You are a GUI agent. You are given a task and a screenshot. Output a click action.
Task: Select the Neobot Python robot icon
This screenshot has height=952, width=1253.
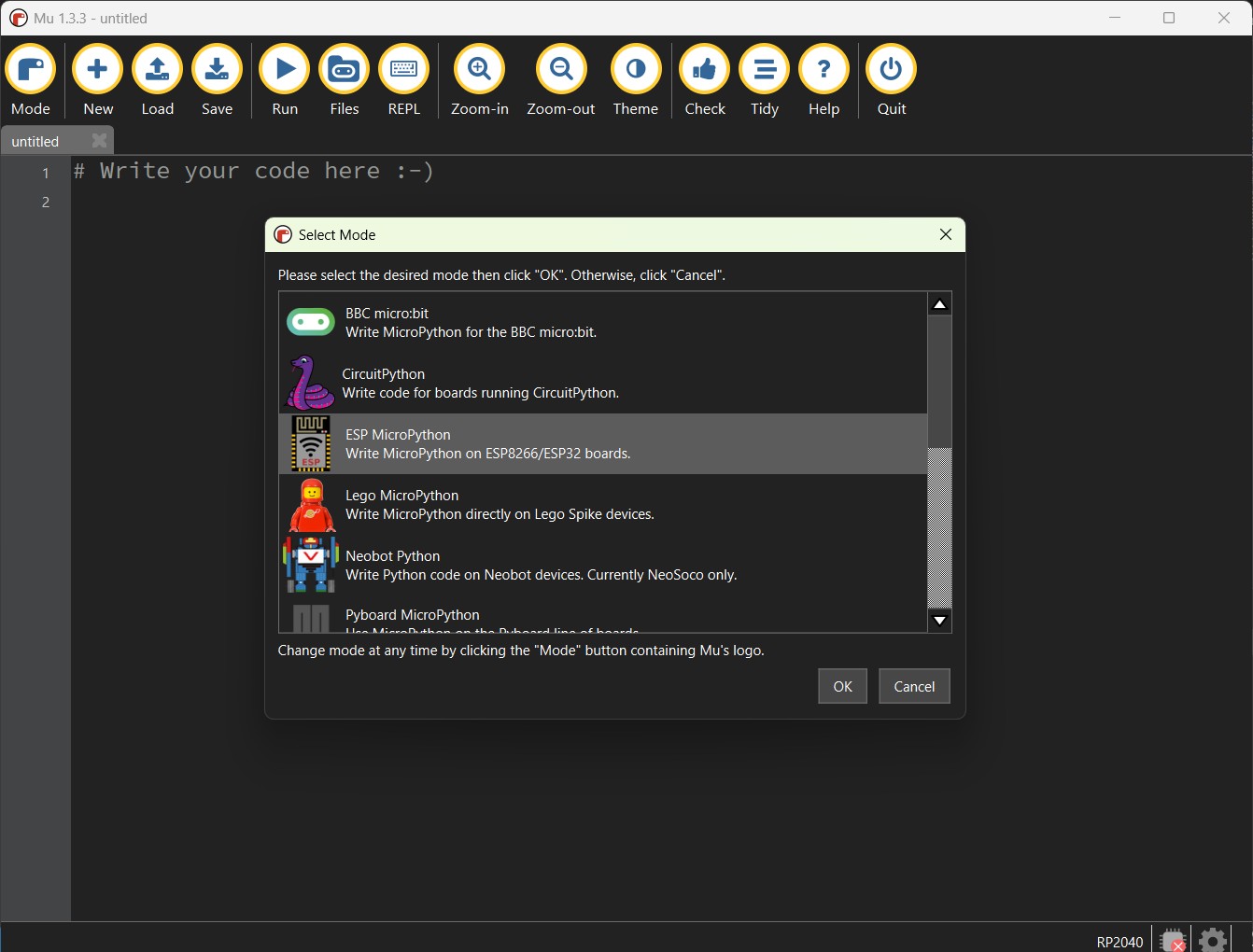pos(311,565)
